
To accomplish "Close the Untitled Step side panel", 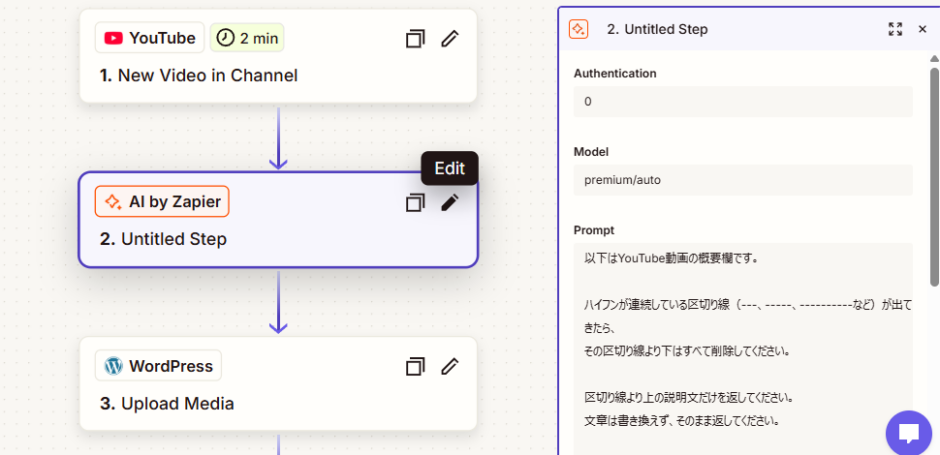I will coord(923,29).
